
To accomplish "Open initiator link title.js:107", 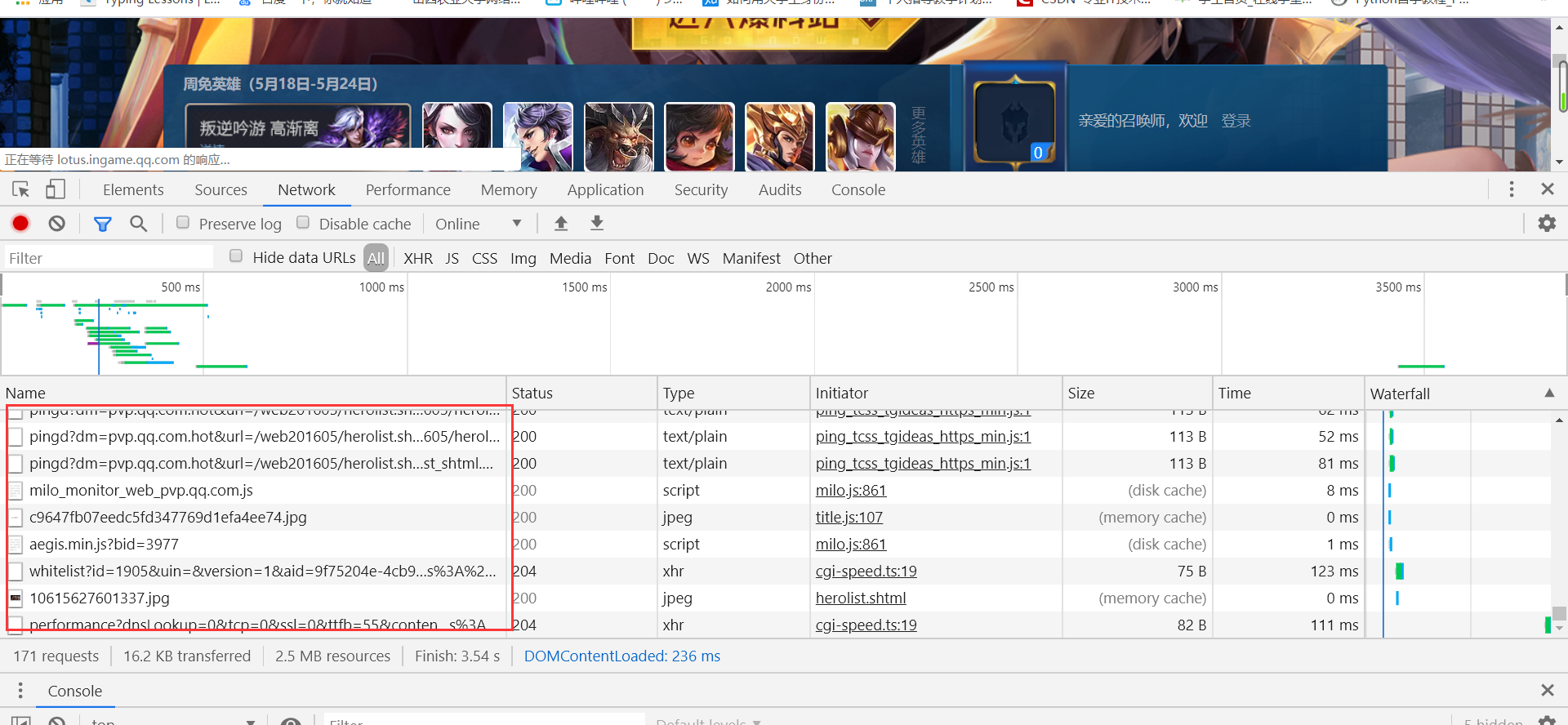I will 849,517.
